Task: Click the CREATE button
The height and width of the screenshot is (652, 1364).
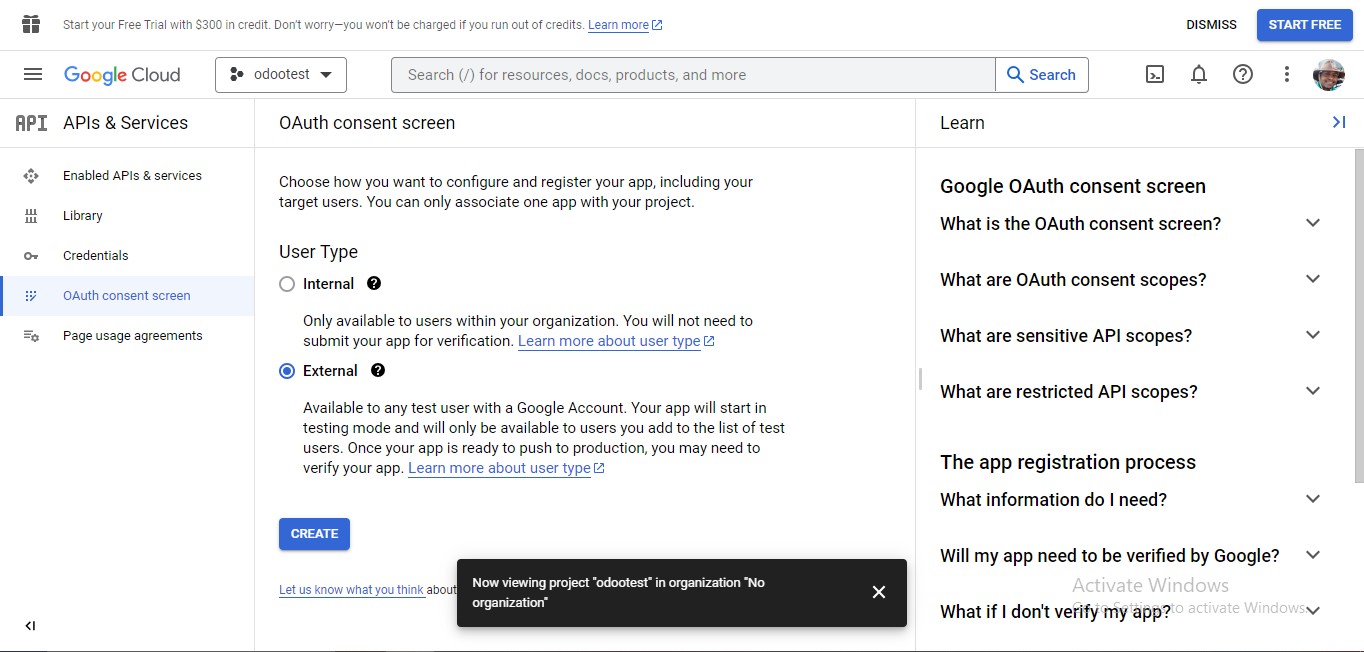Action: coord(314,534)
